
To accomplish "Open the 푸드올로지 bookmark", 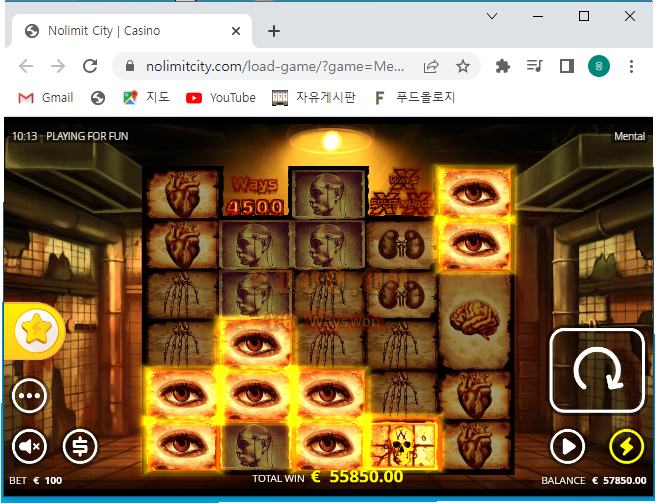I will (414, 98).
